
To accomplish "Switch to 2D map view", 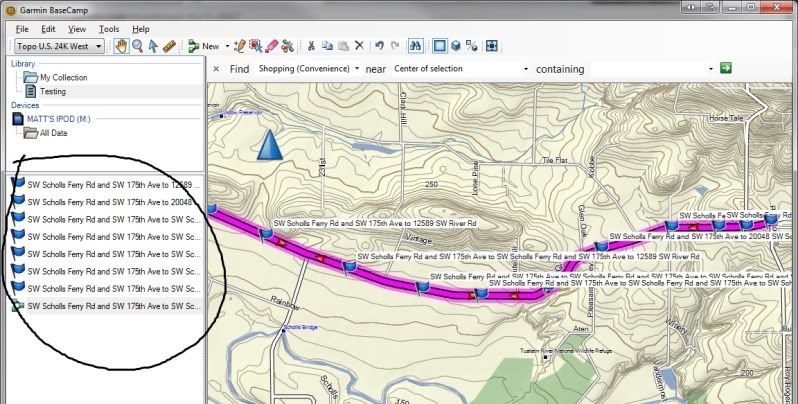I will [440, 46].
